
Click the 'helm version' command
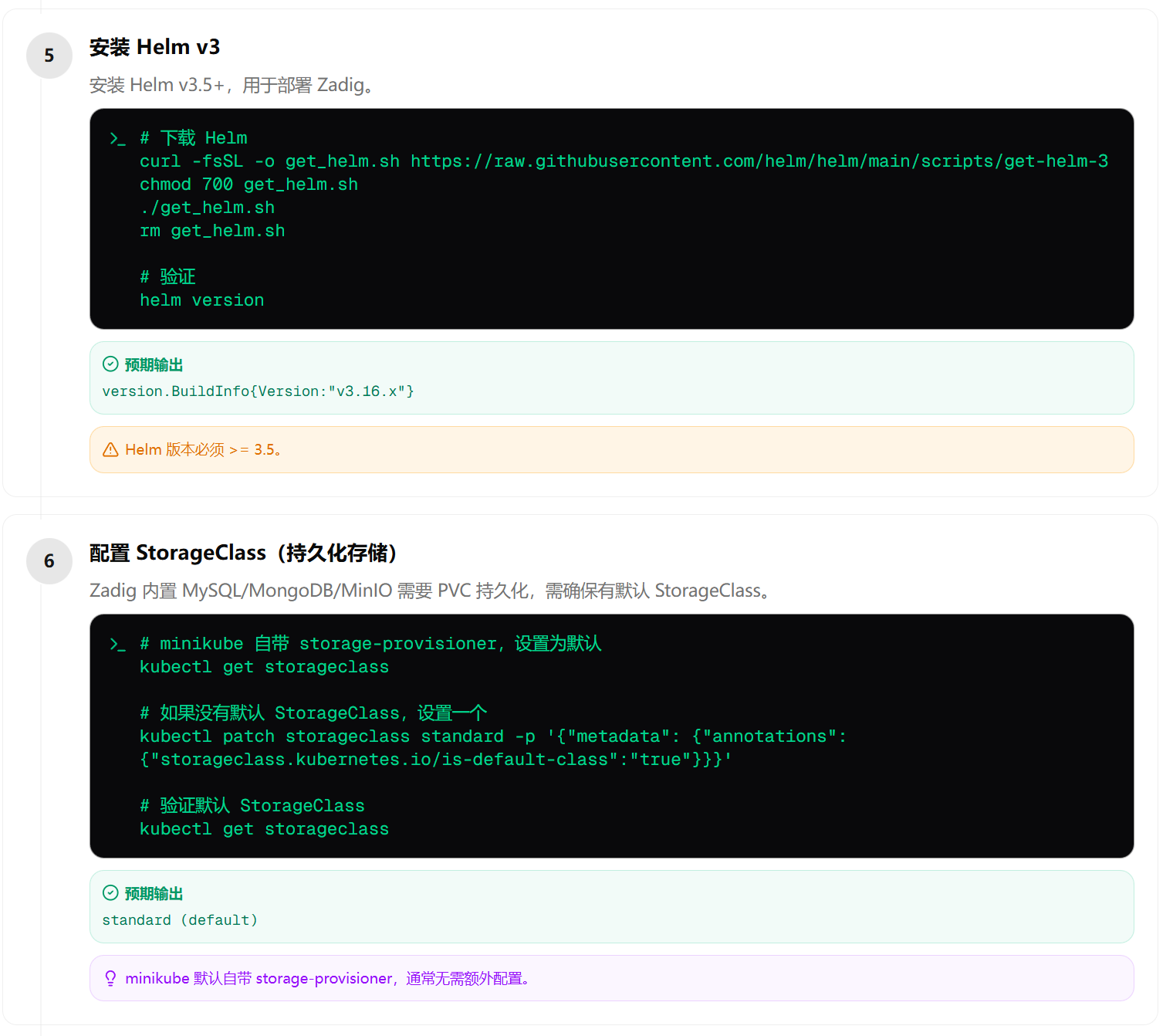tap(201, 300)
